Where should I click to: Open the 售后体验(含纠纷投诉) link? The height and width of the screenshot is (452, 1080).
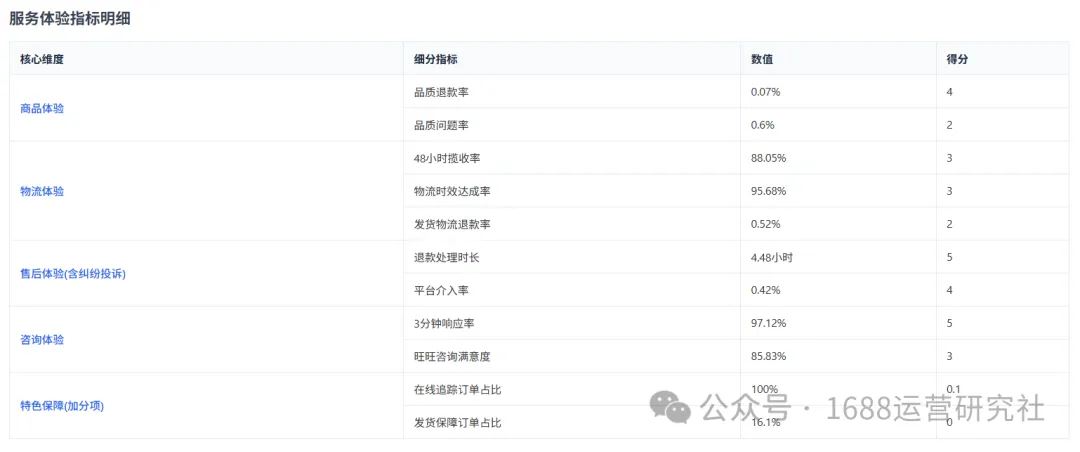[73, 274]
